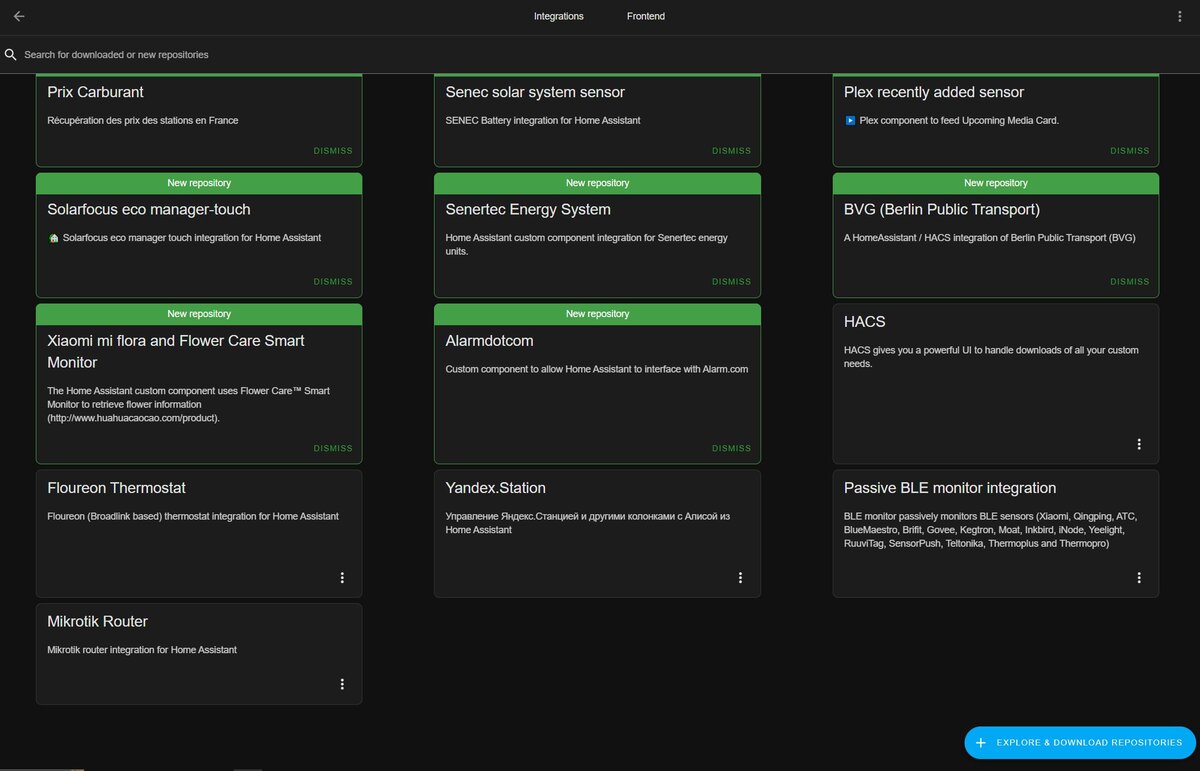1200x771 pixels.
Task: Click New repository banner on Alarmdotcom card
Action: click(597, 314)
